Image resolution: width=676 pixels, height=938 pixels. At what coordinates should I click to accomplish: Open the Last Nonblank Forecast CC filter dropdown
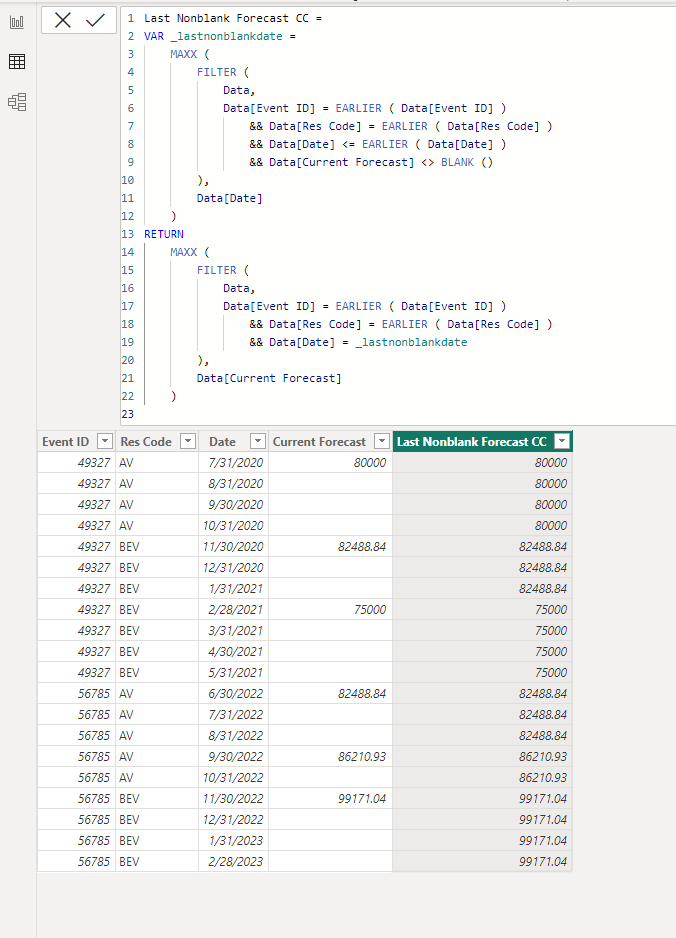(x=562, y=441)
